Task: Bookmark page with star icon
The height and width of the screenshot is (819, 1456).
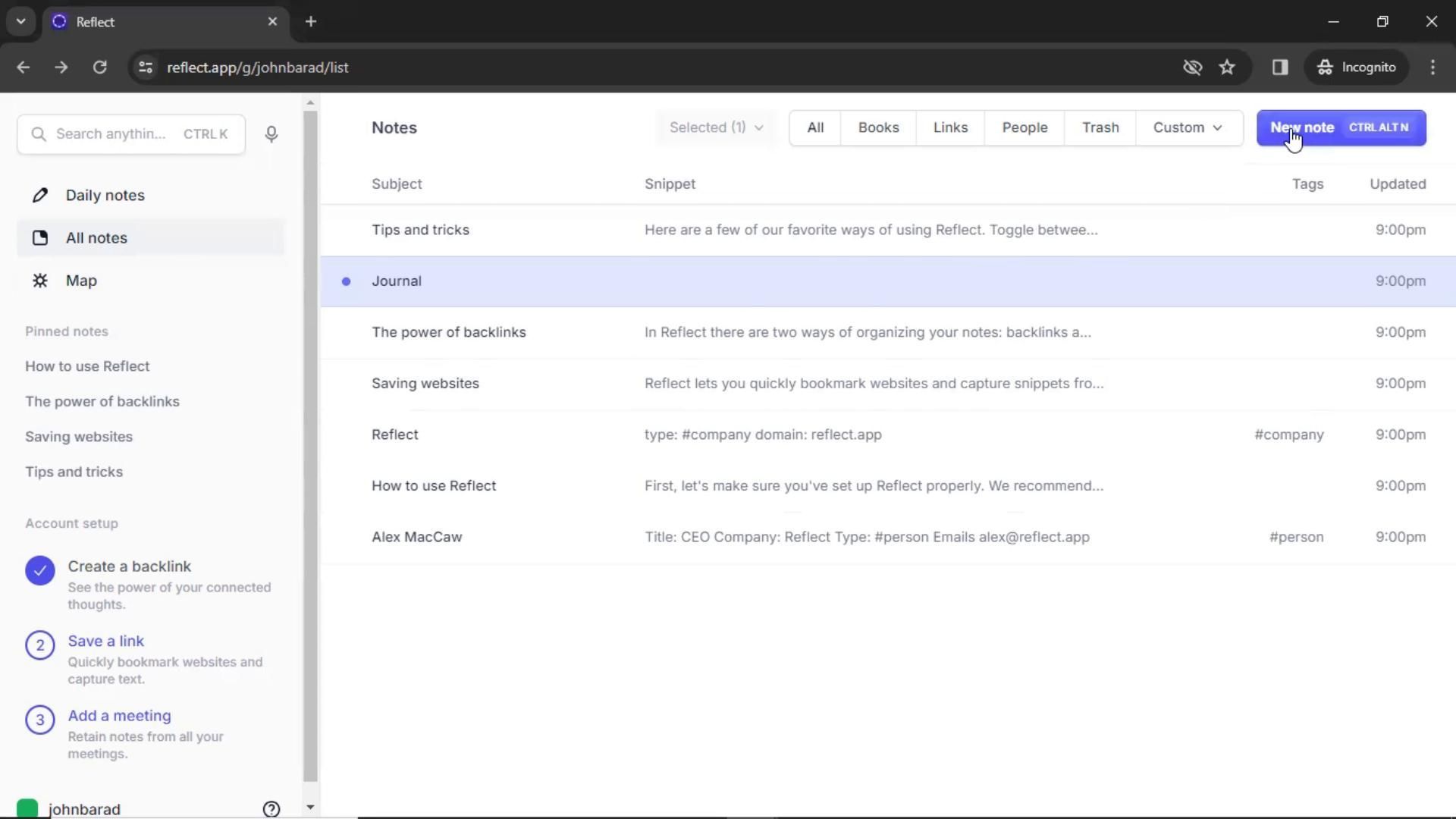Action: pos(1227,67)
